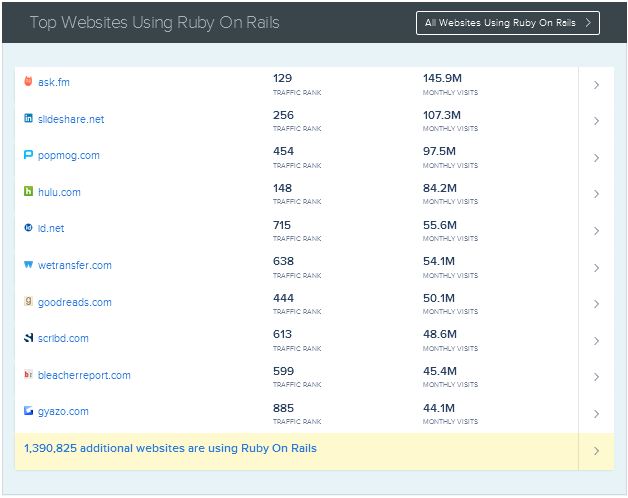Open All Websites Using Ruby On Rails button
628x498 pixels.
pos(507,23)
